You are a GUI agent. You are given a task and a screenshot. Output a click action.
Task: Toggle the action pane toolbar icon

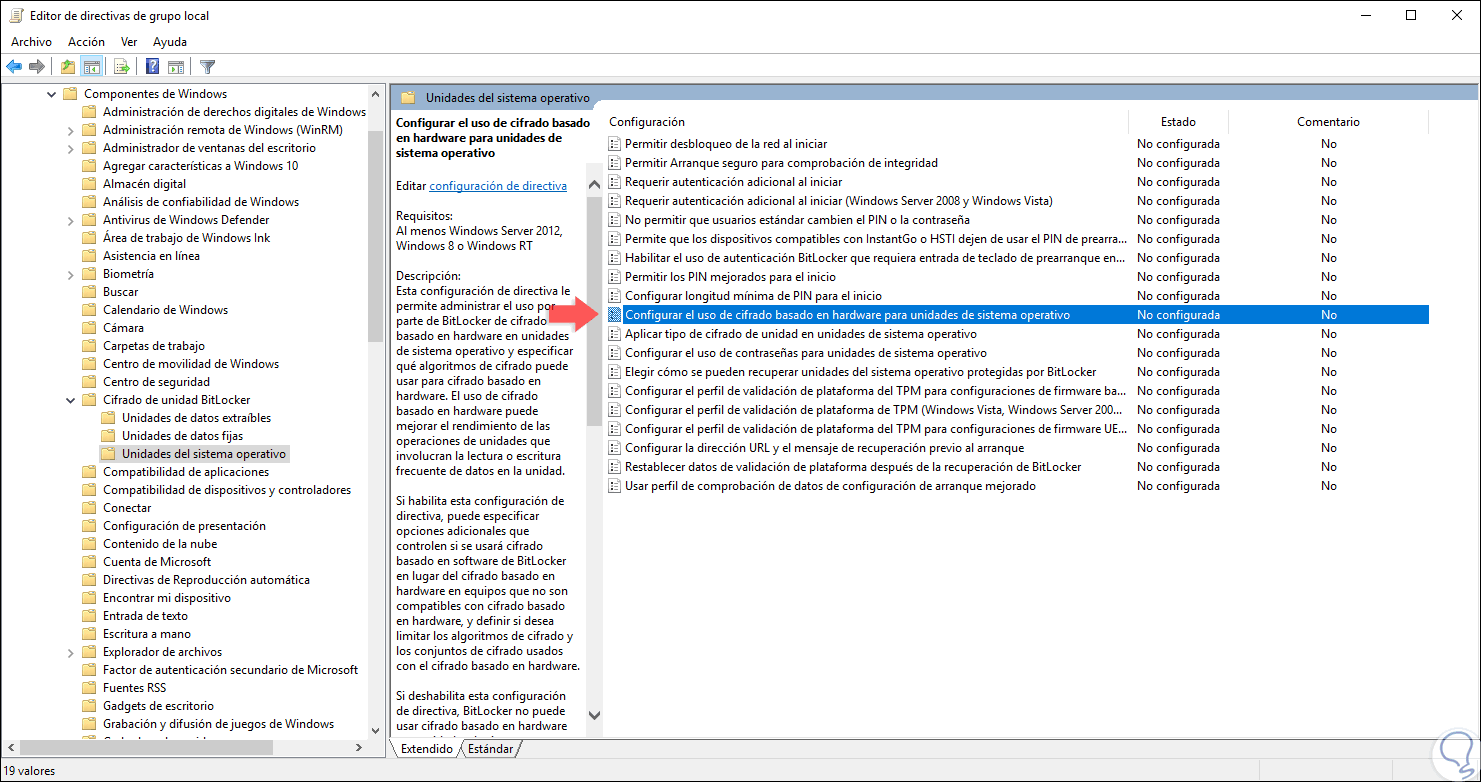point(176,67)
